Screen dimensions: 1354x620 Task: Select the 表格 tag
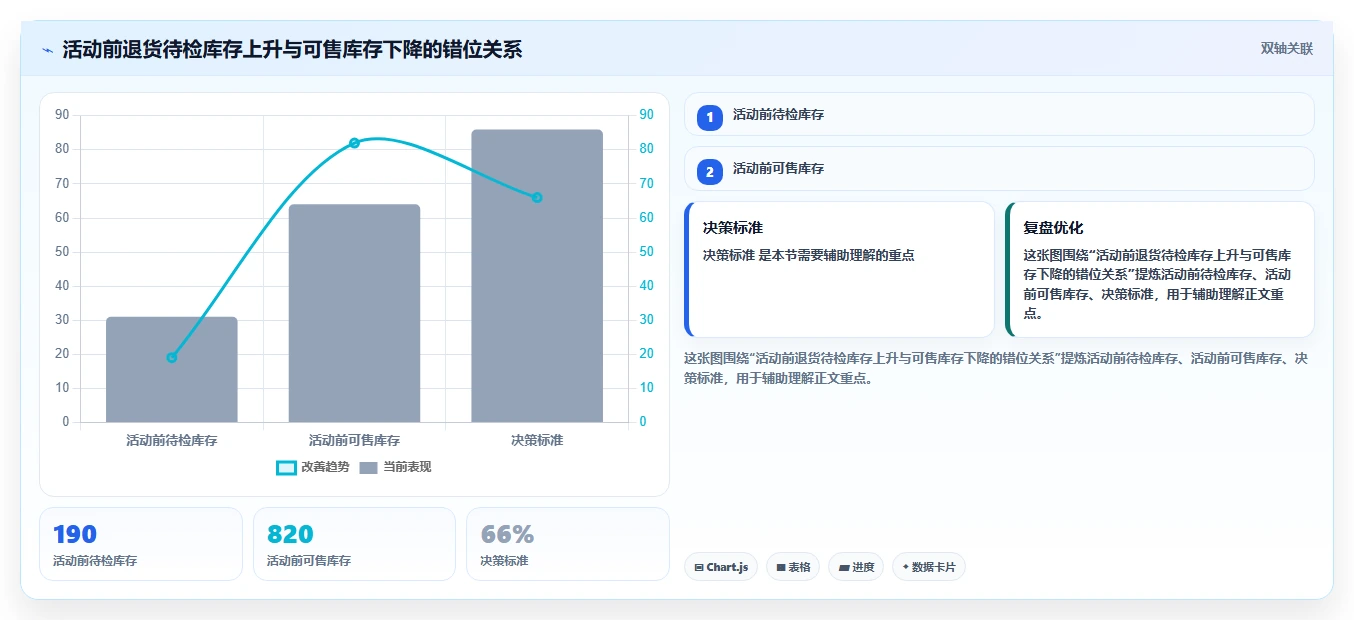tap(793, 567)
